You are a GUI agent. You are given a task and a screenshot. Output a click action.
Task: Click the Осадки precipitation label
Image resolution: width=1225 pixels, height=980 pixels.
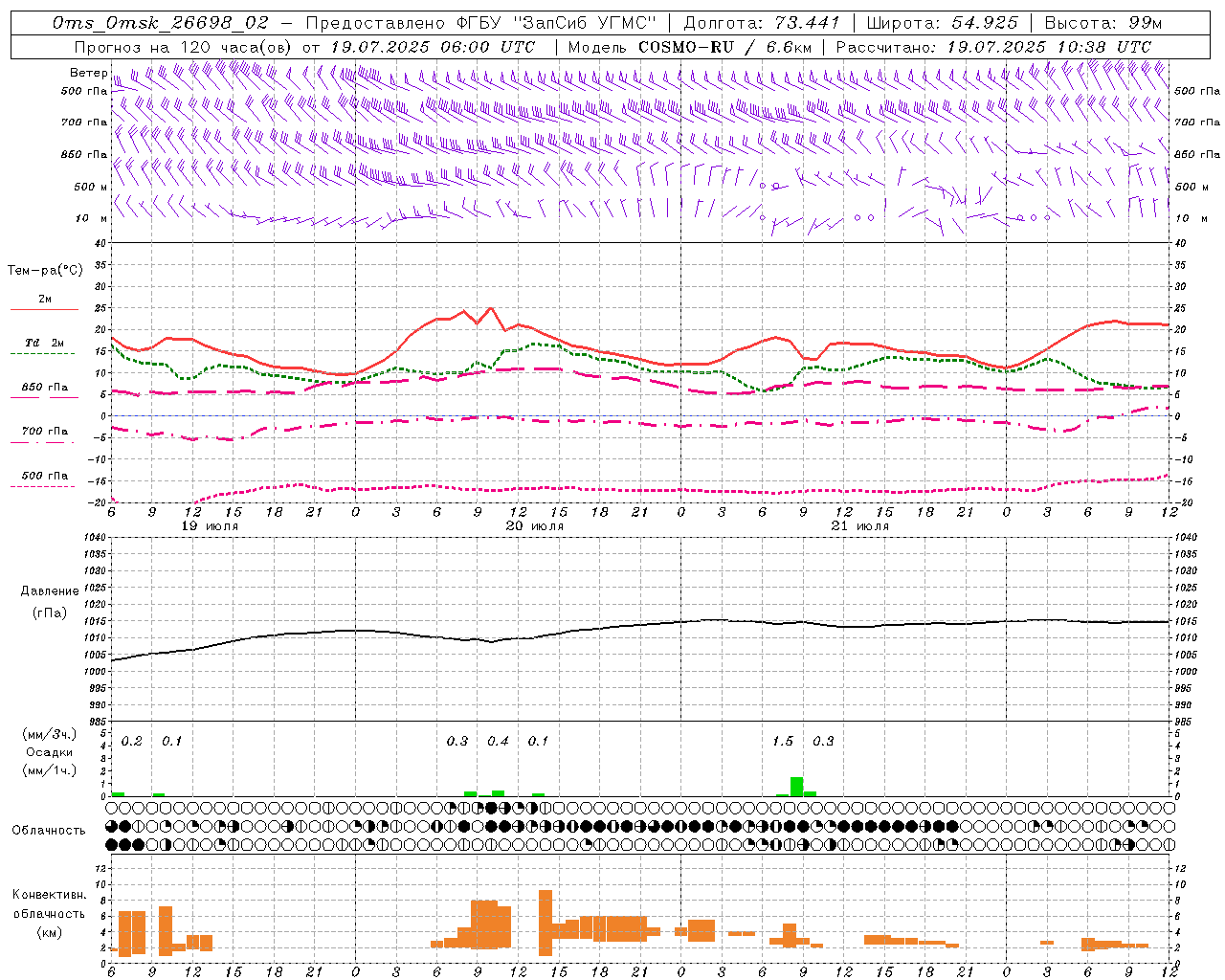pyautogui.click(x=49, y=752)
